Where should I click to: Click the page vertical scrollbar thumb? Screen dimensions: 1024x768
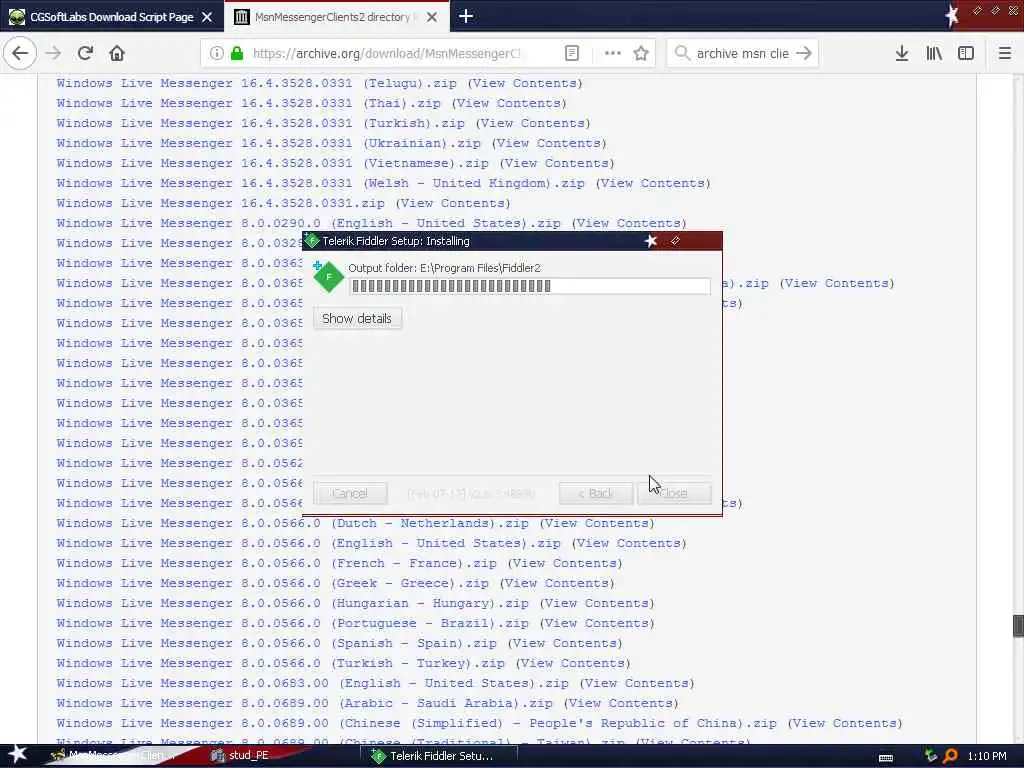1017,625
